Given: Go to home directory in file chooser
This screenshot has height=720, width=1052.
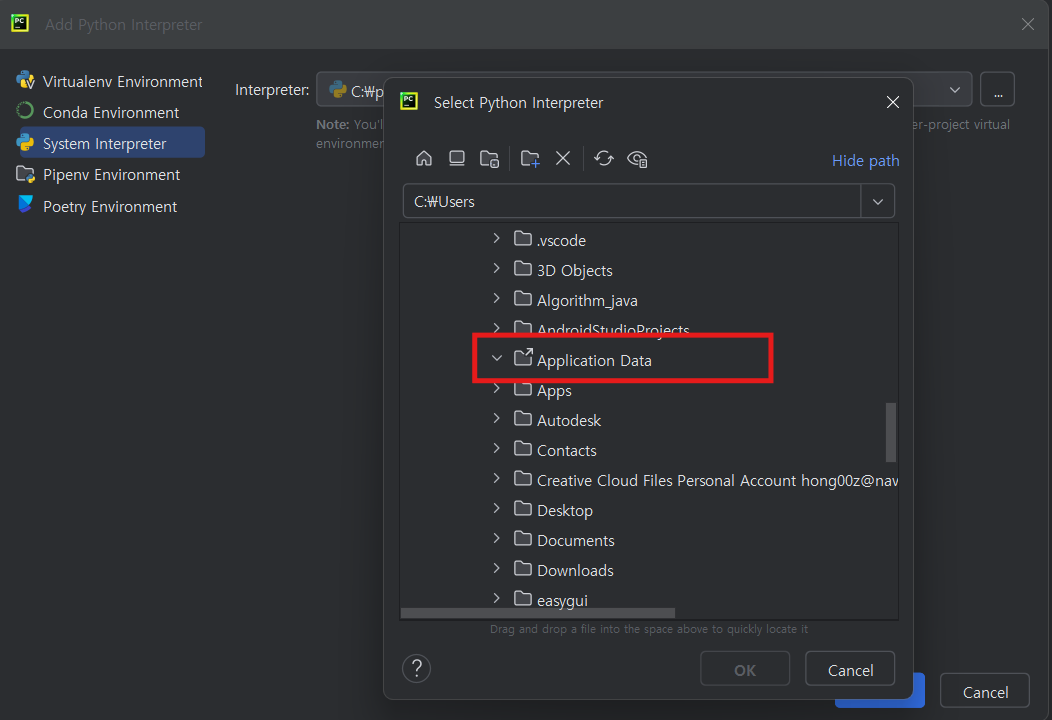Looking at the screenshot, I should (424, 158).
